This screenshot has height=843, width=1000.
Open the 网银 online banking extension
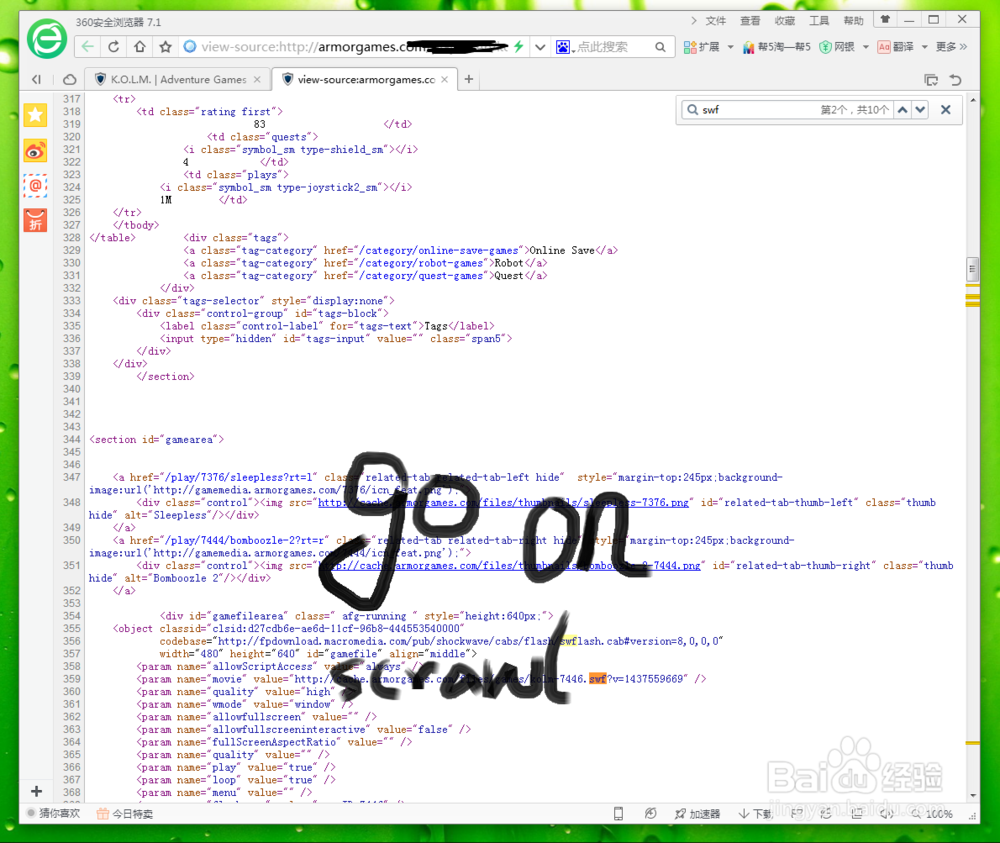point(837,47)
